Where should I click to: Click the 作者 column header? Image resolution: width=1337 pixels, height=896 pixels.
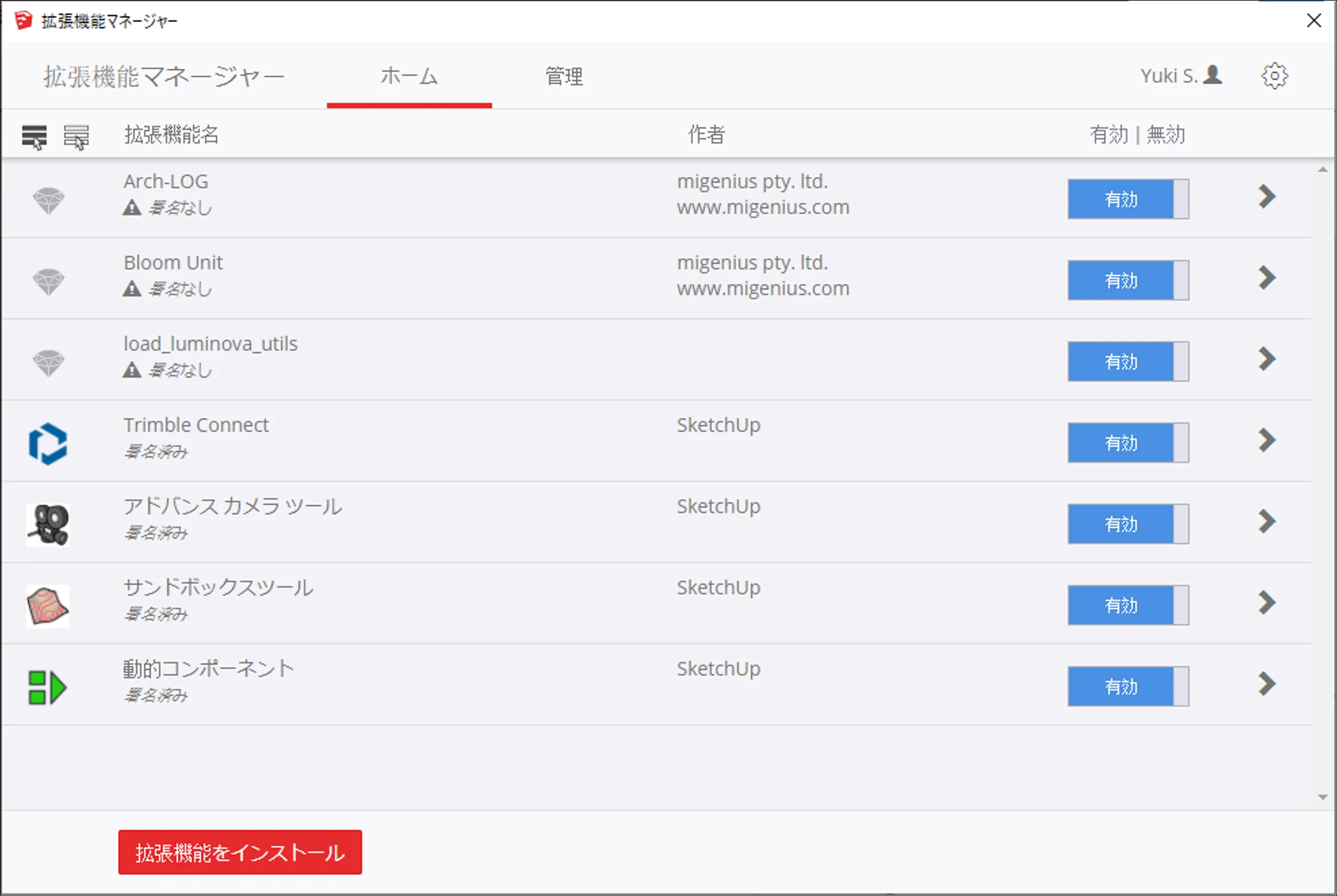click(707, 135)
